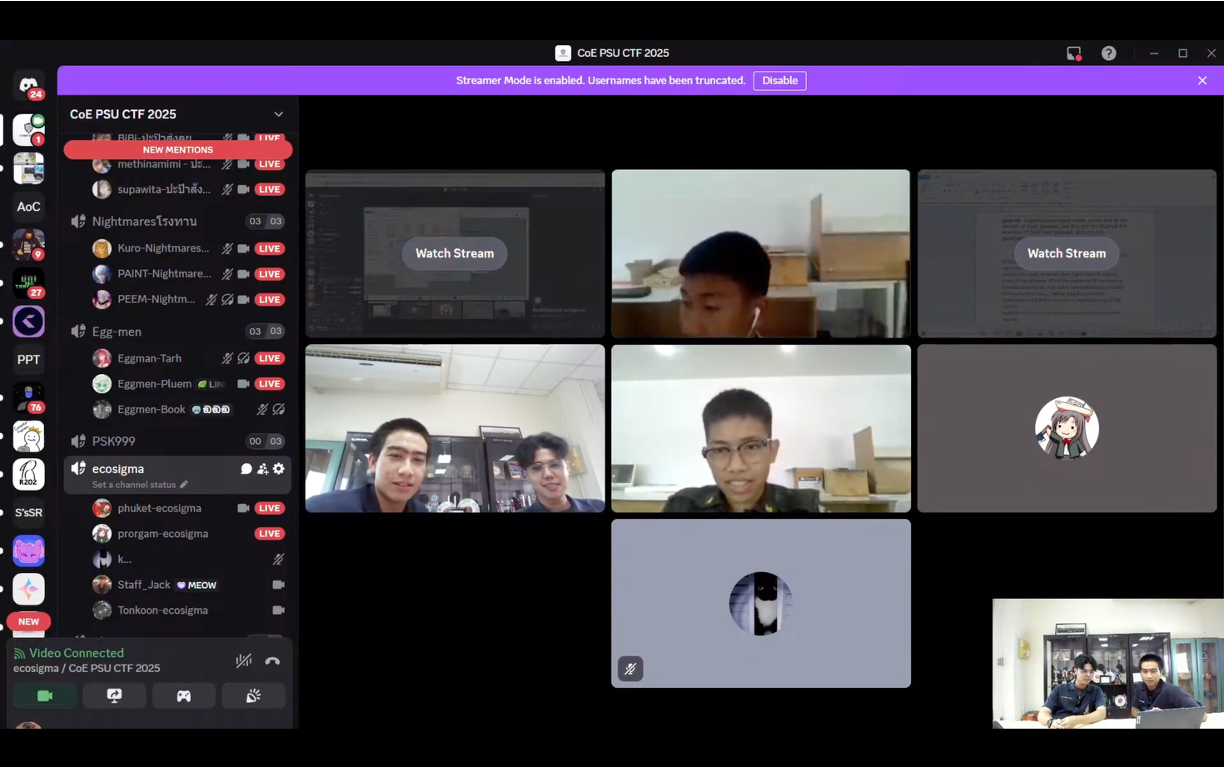Toggle noise suppression in voice panel
The width and height of the screenshot is (1224, 768).
click(x=243, y=661)
